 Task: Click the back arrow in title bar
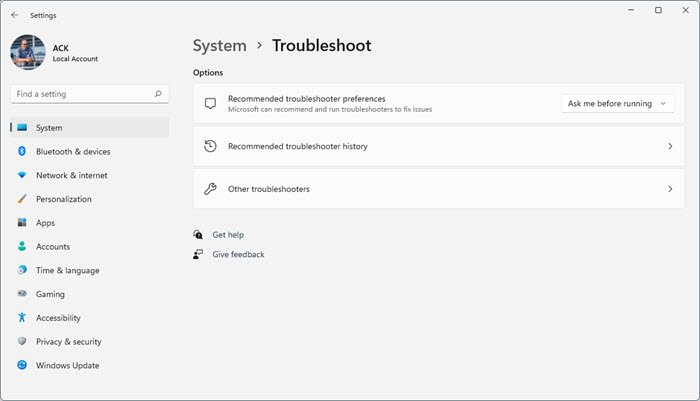coord(14,15)
